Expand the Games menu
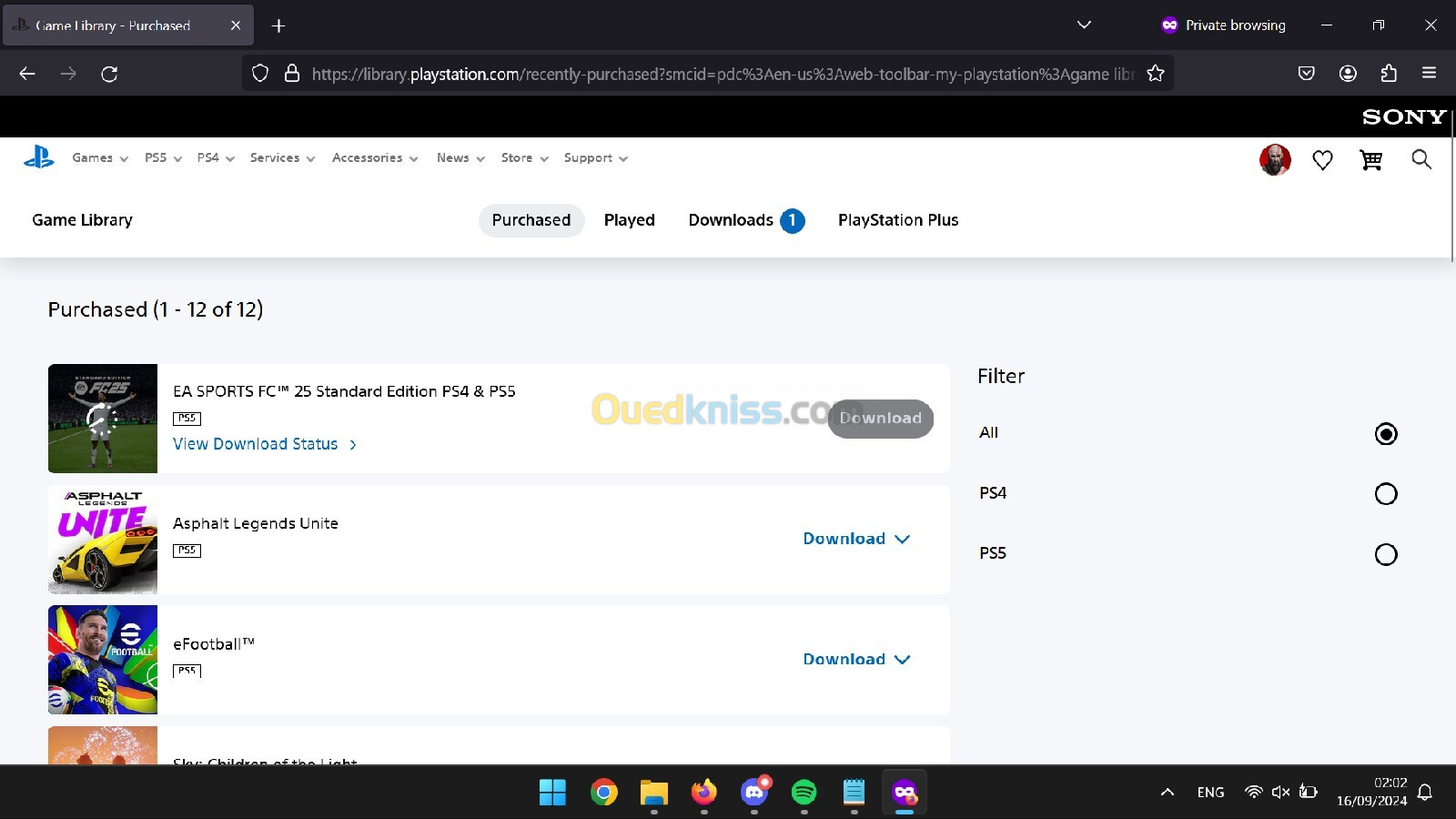 pyautogui.click(x=100, y=158)
